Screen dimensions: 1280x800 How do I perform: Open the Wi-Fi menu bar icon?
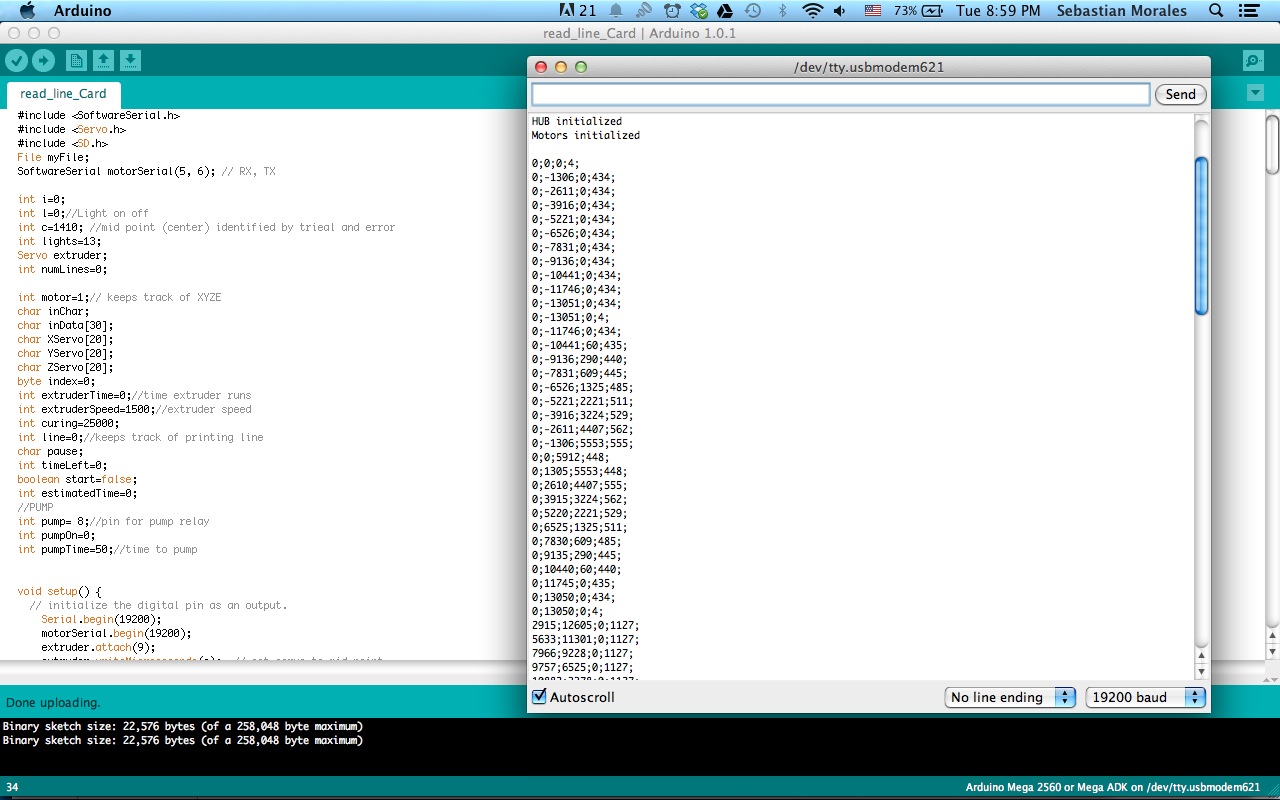click(x=811, y=11)
